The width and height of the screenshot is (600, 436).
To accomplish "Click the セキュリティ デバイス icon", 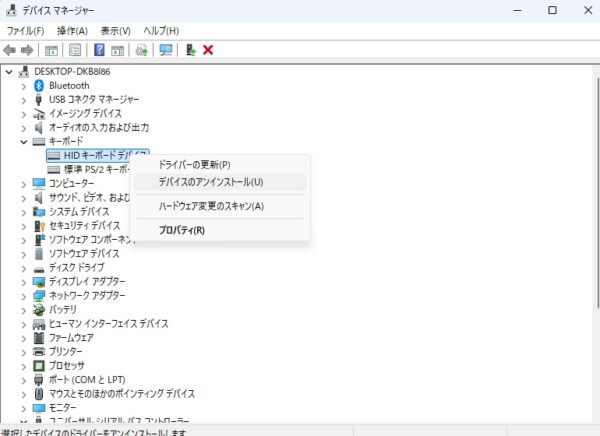I will [39, 226].
